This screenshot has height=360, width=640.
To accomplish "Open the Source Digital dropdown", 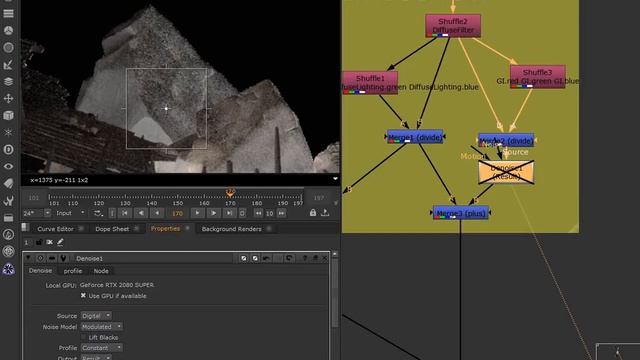I will [x=96, y=316].
